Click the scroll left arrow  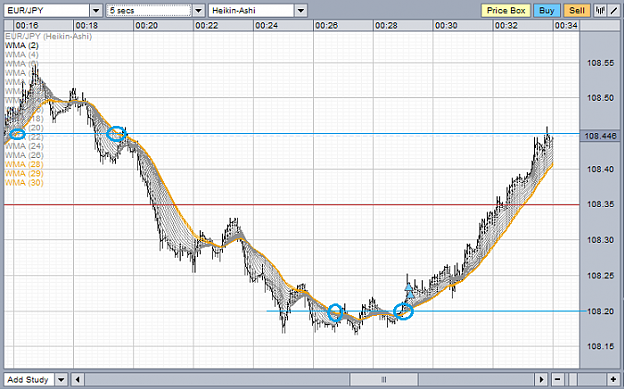click(78, 379)
